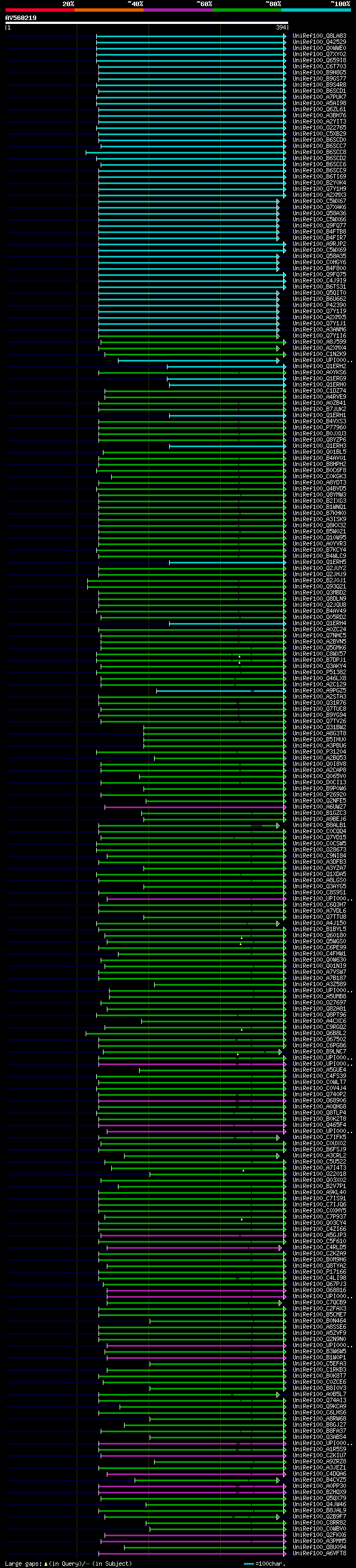Viewport: 356px width, 1568px height.
Task: Click the cyan ~100% identity legend segment
Action: click(x=316, y=10)
